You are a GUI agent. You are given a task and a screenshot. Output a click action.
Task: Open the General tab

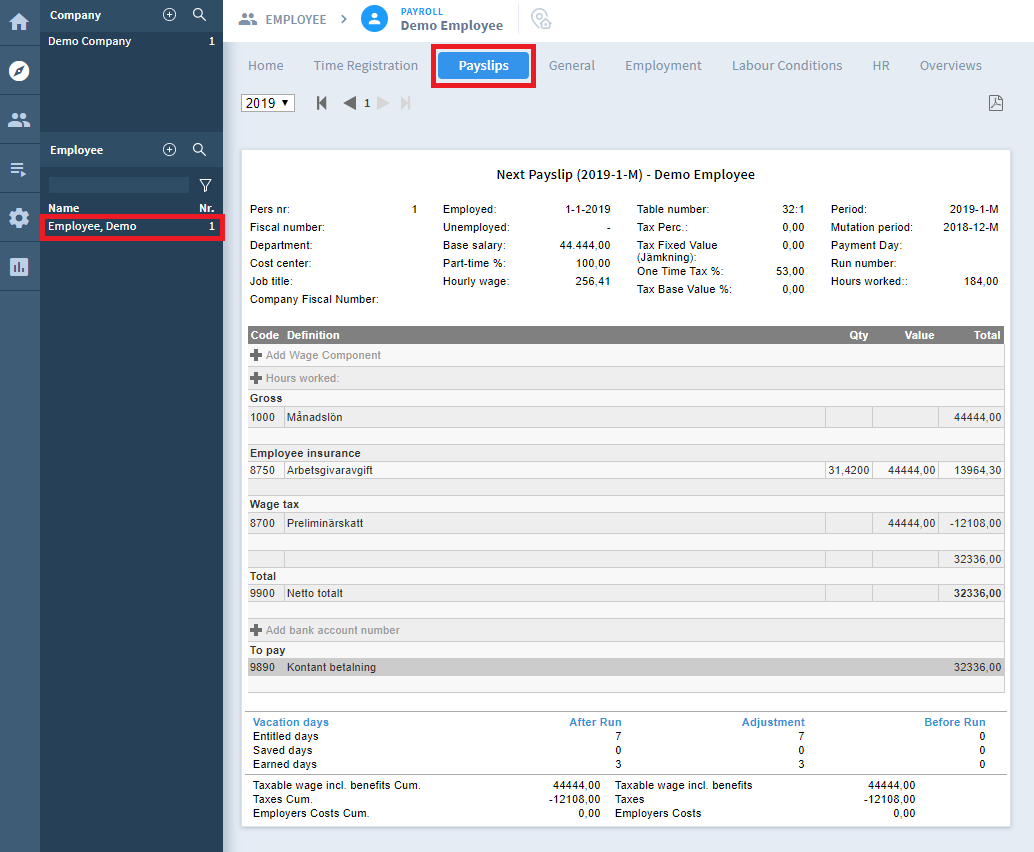572,65
